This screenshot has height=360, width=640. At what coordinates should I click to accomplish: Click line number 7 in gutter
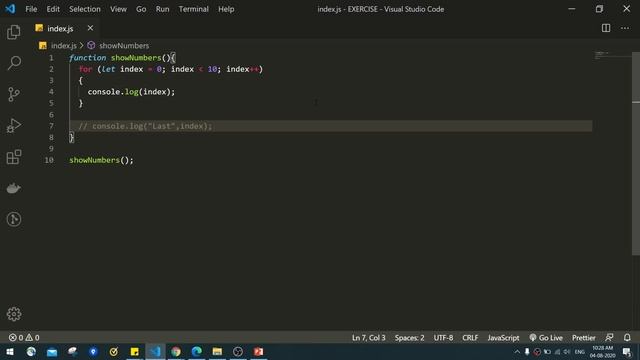51,126
